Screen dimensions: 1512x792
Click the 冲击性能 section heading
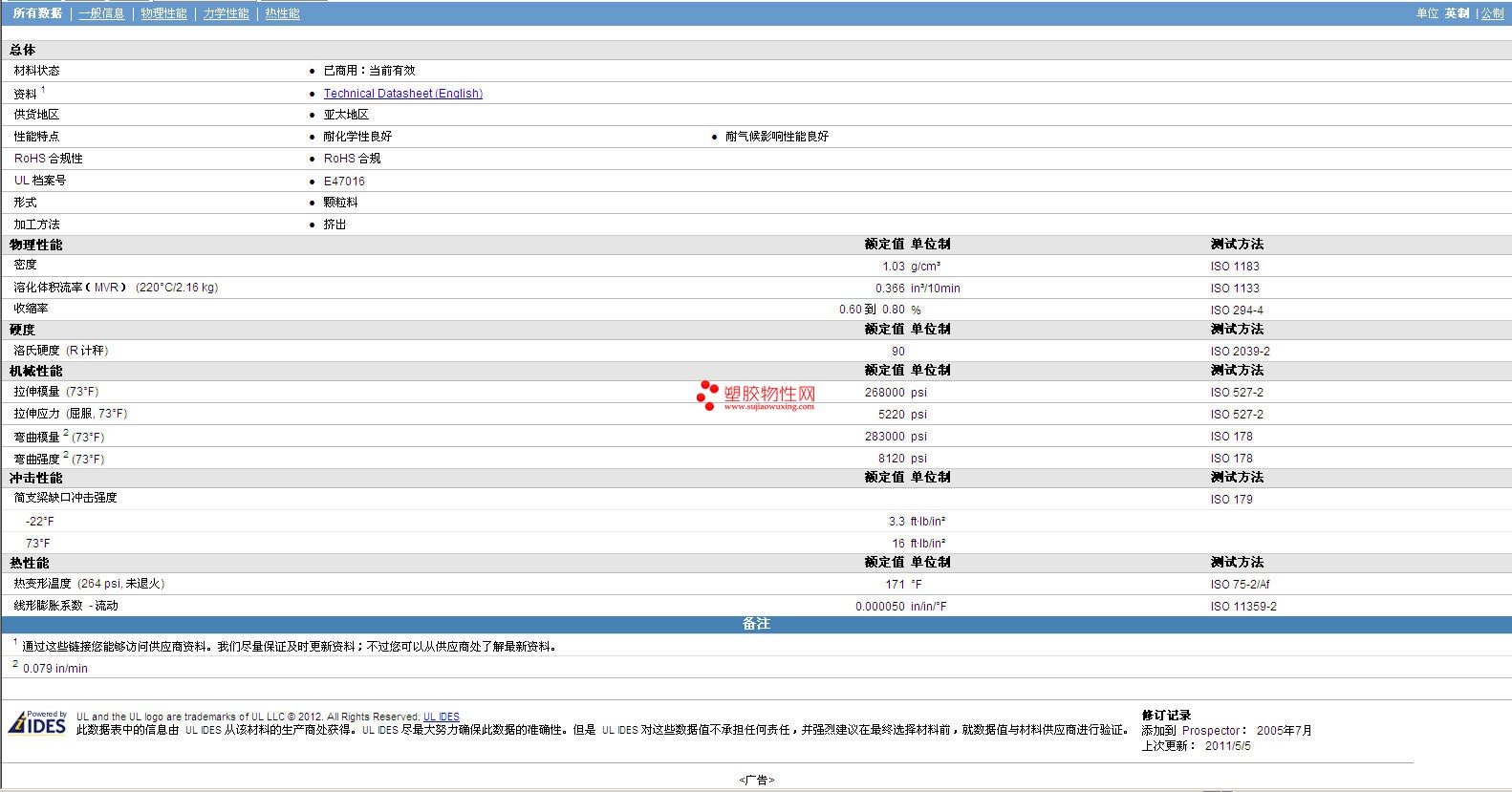click(36, 479)
